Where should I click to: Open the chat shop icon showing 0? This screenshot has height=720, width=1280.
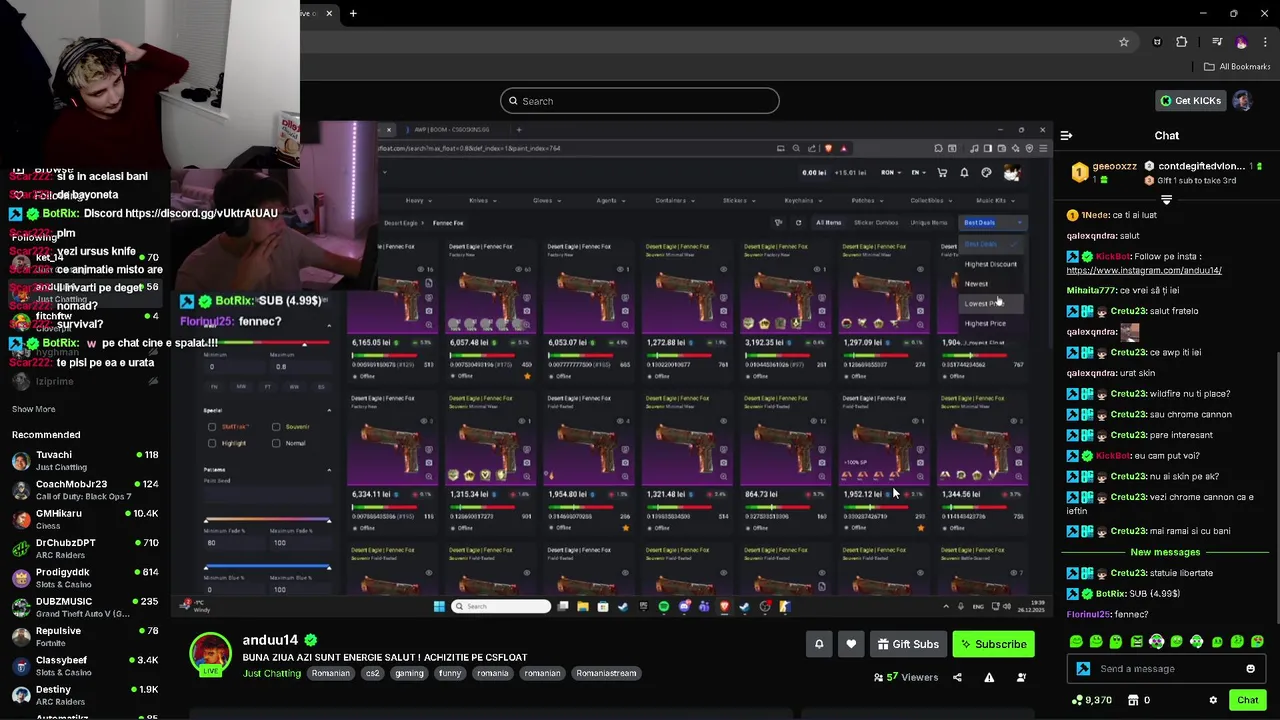1135,700
